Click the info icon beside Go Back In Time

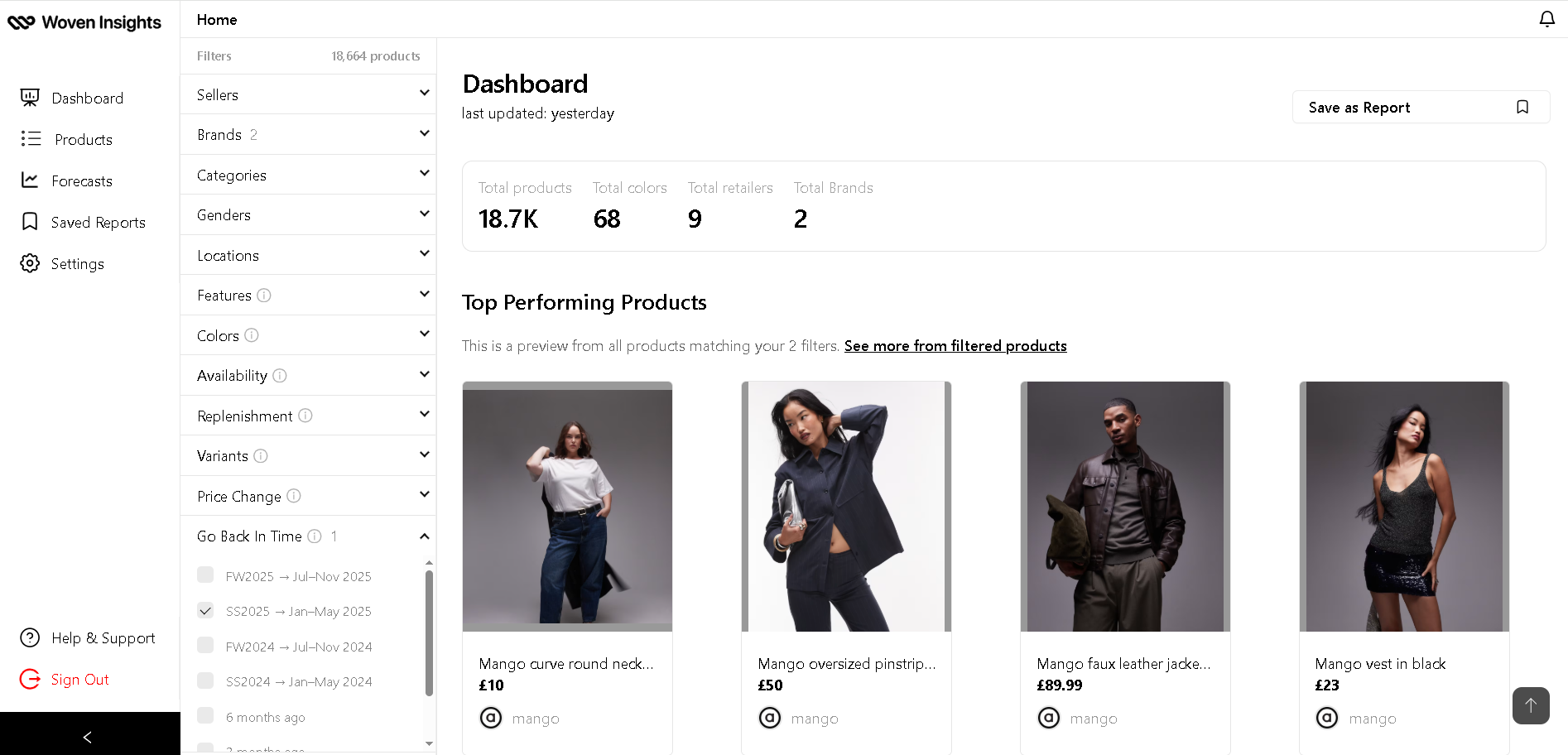coord(315,536)
